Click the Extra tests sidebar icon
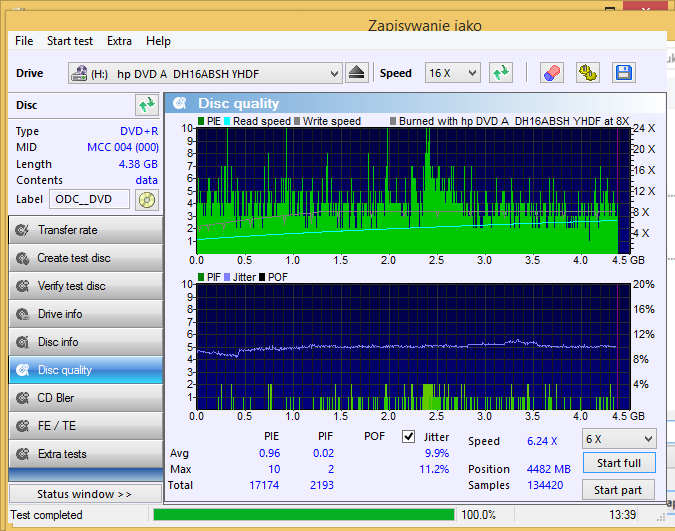This screenshot has height=531, width=675. tap(22, 454)
